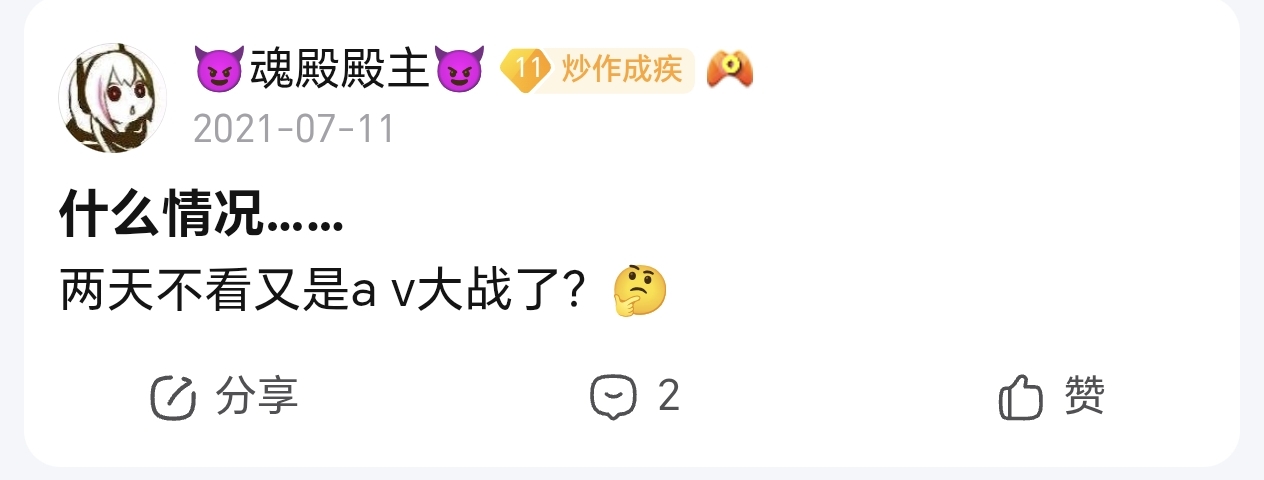Like the post with thumbs-up icon

coord(1021,397)
